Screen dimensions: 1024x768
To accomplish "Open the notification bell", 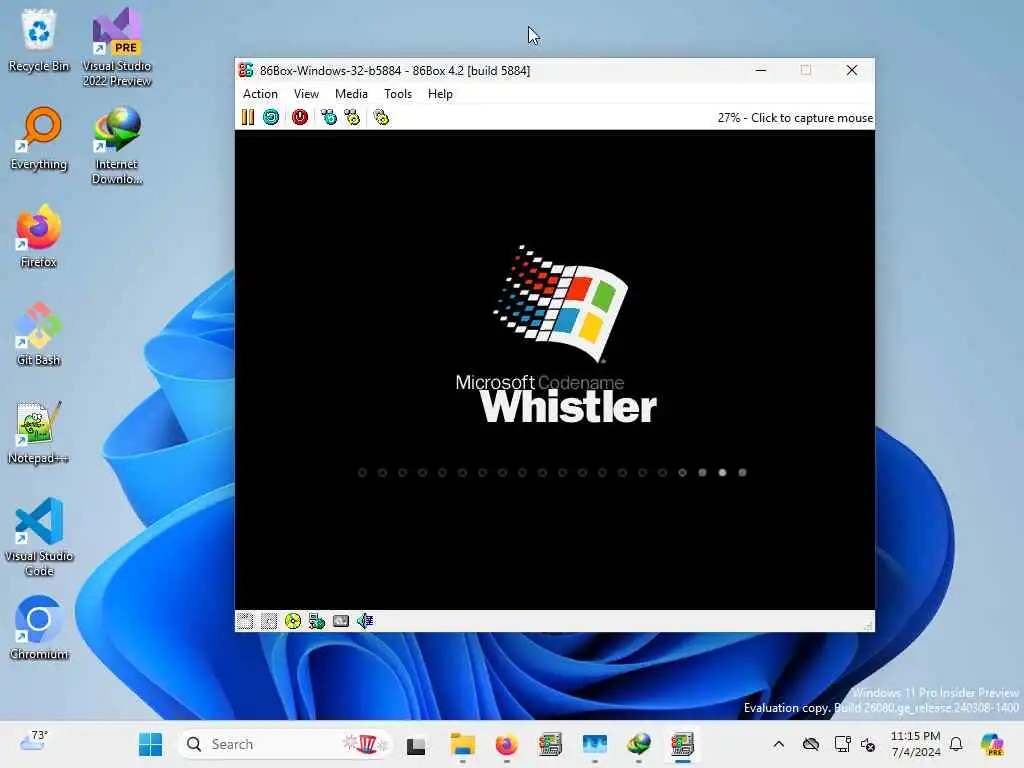I will coord(956,744).
